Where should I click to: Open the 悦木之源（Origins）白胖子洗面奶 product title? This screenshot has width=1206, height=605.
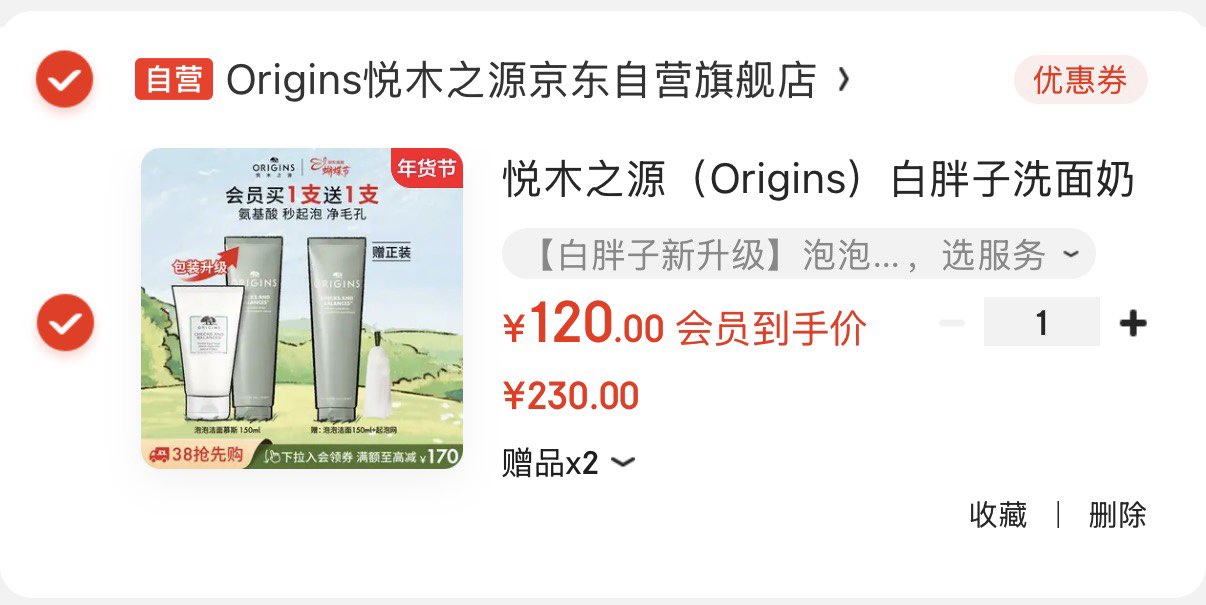click(818, 181)
